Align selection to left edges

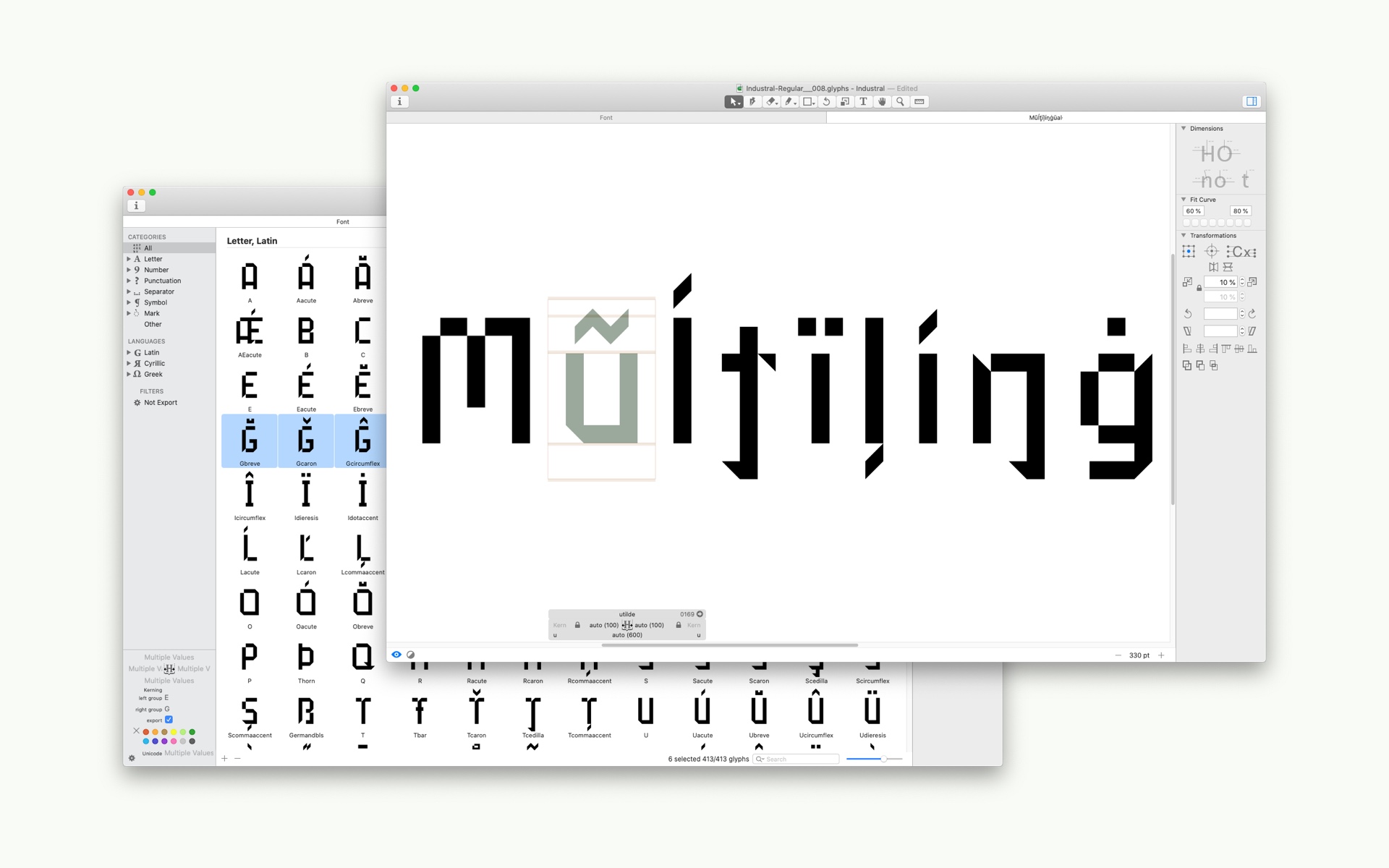1187,349
